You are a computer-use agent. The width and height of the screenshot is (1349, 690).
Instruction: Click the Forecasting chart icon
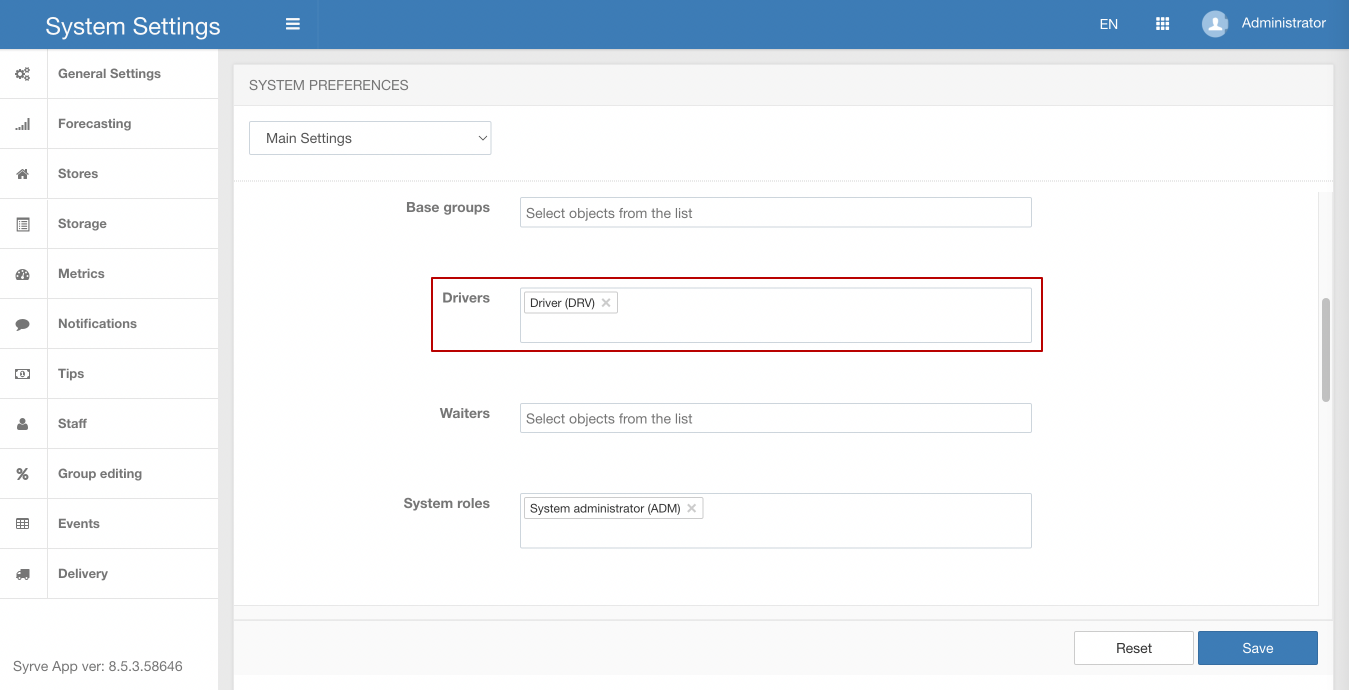[23, 124]
